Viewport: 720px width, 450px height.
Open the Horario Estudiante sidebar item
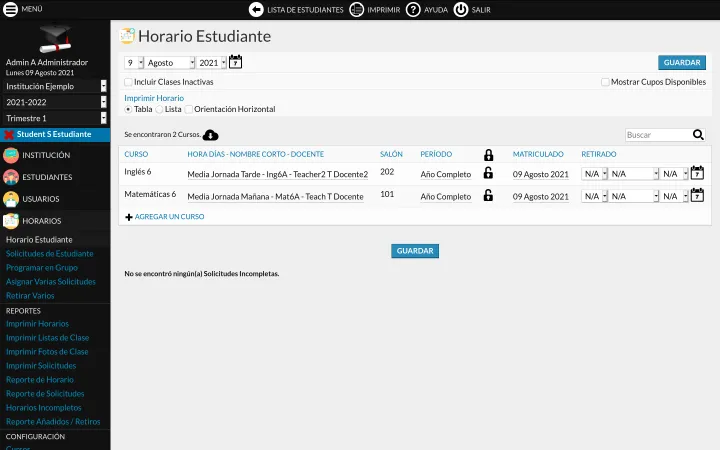pos(39,240)
